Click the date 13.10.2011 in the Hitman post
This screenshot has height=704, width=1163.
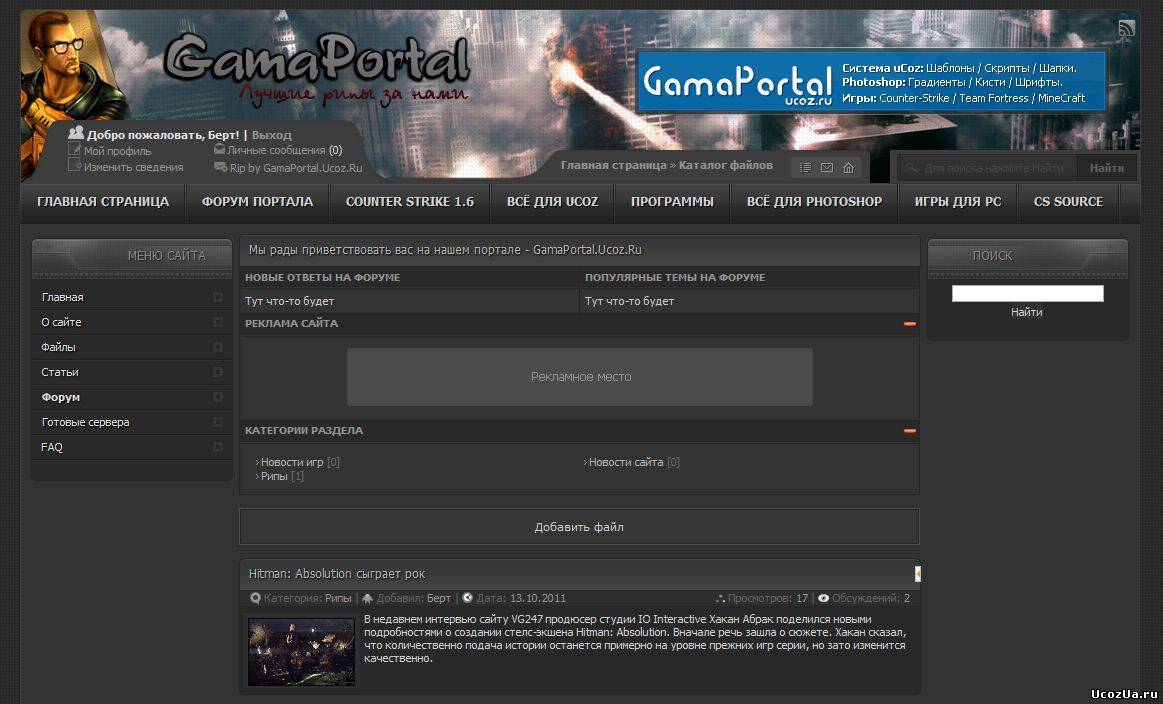click(538, 598)
